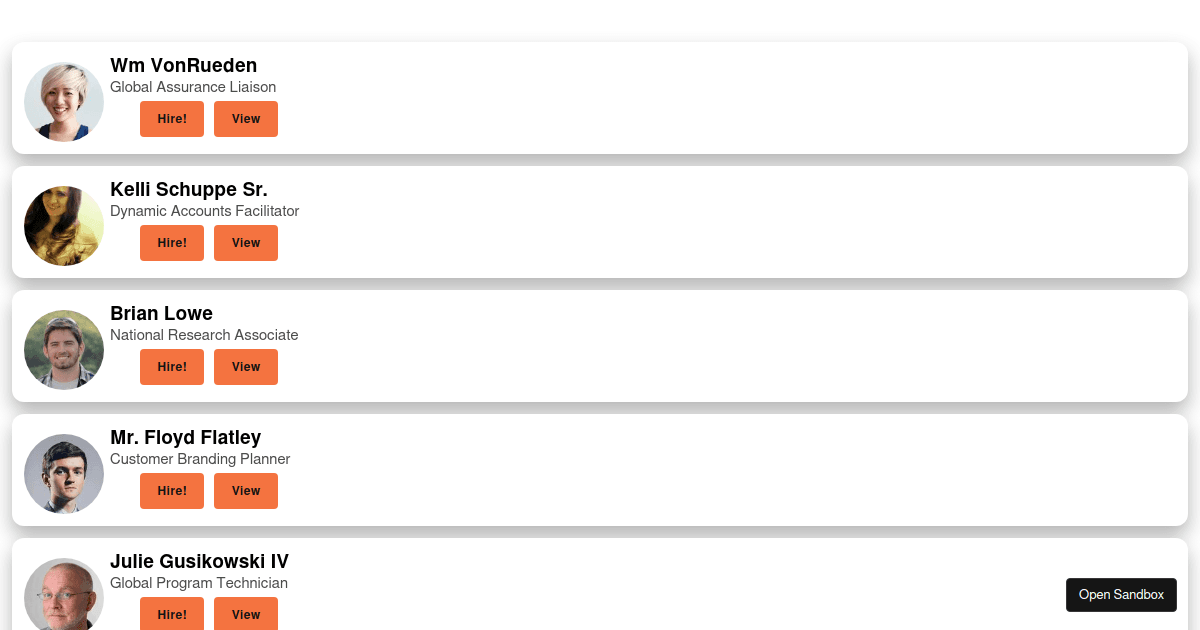Select the Wm VonRueden name heading
The image size is (1200, 630).
pyautogui.click(x=184, y=65)
